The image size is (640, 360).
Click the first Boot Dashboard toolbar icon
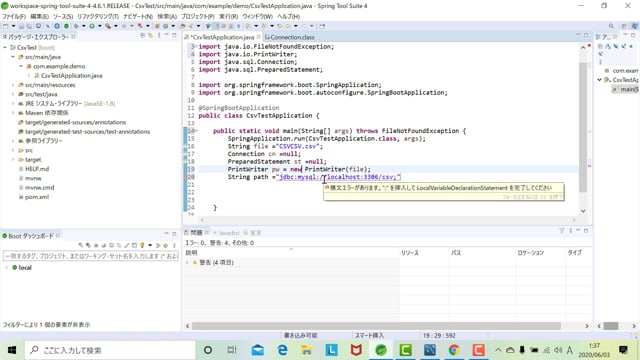(x=81, y=245)
